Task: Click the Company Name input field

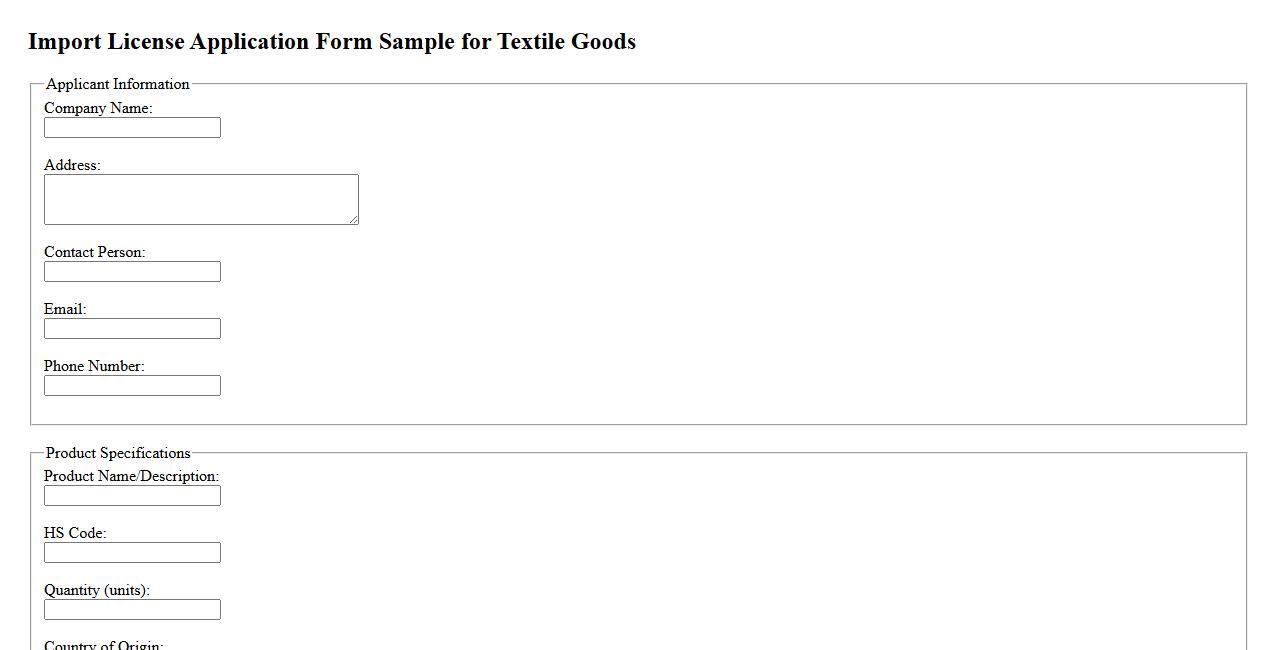Action: click(131, 127)
